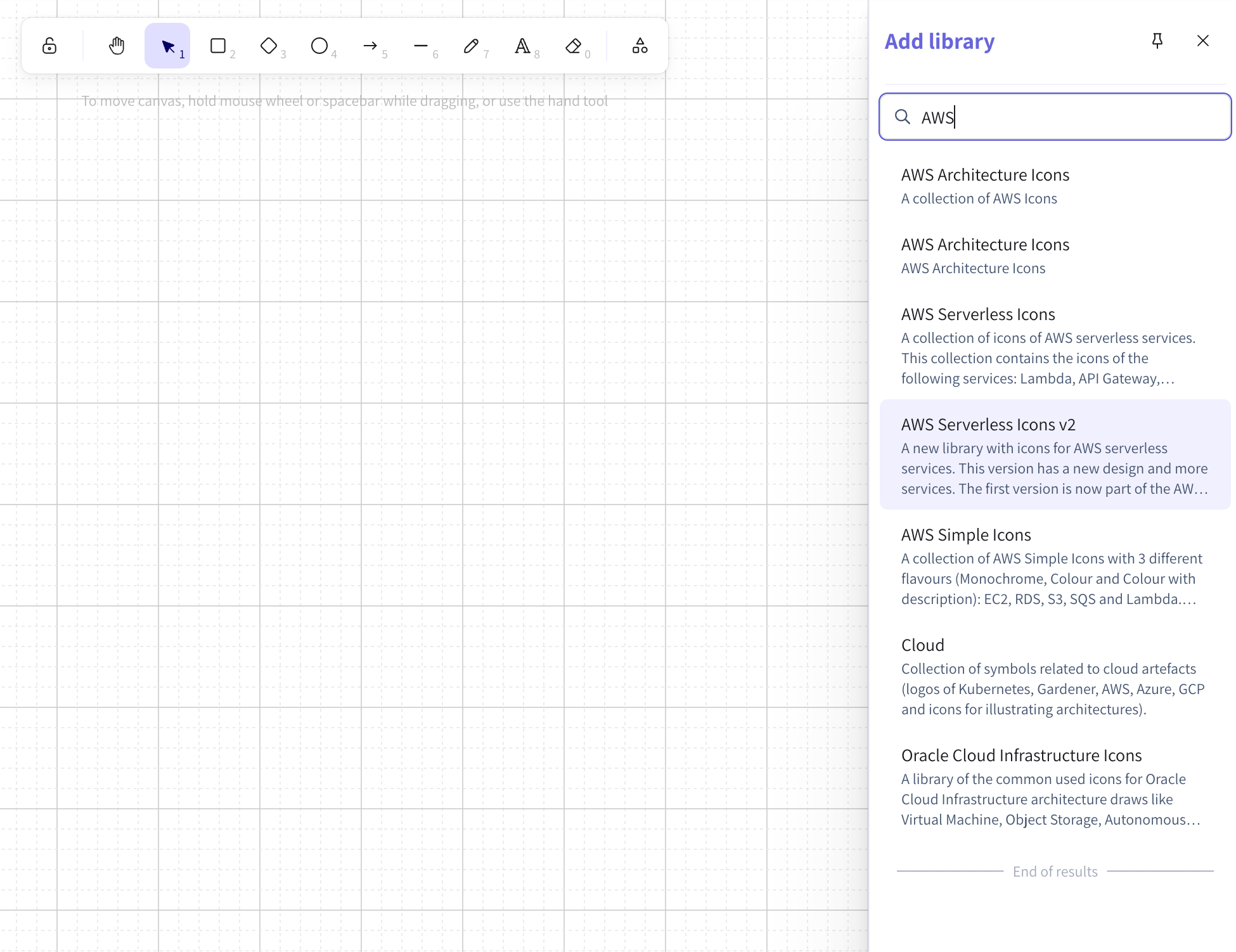Toggle the keep-tool-active lock
1236x952 pixels.
(49, 45)
